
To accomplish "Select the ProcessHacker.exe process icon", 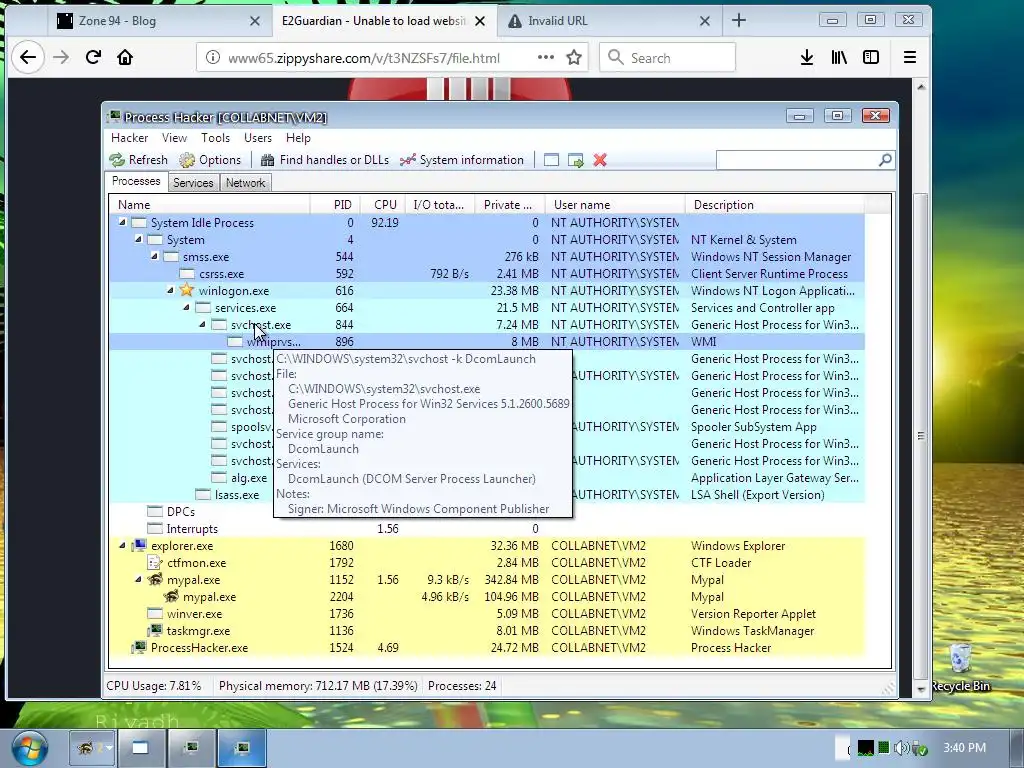I will click(139, 647).
